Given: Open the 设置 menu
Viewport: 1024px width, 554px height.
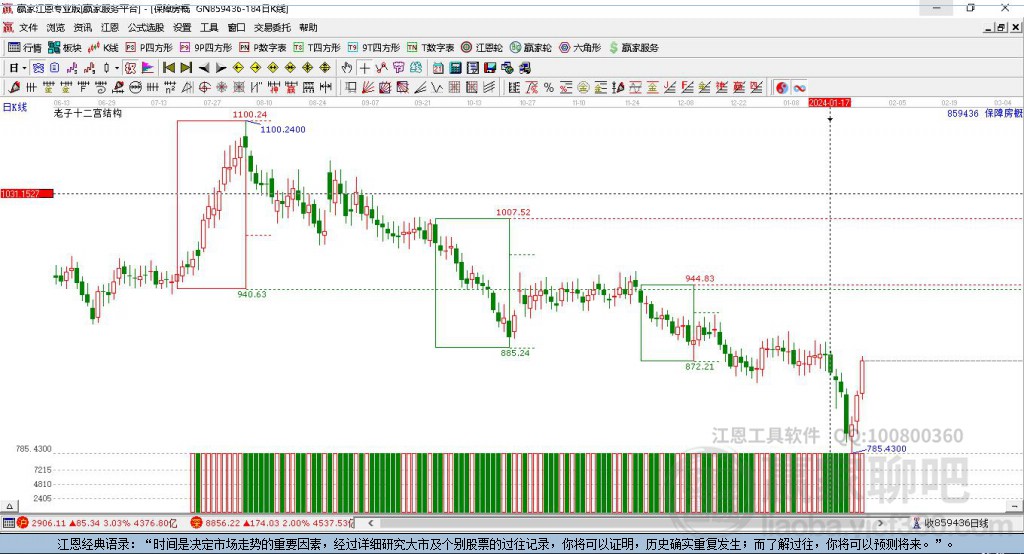Looking at the screenshot, I should pos(182,27).
